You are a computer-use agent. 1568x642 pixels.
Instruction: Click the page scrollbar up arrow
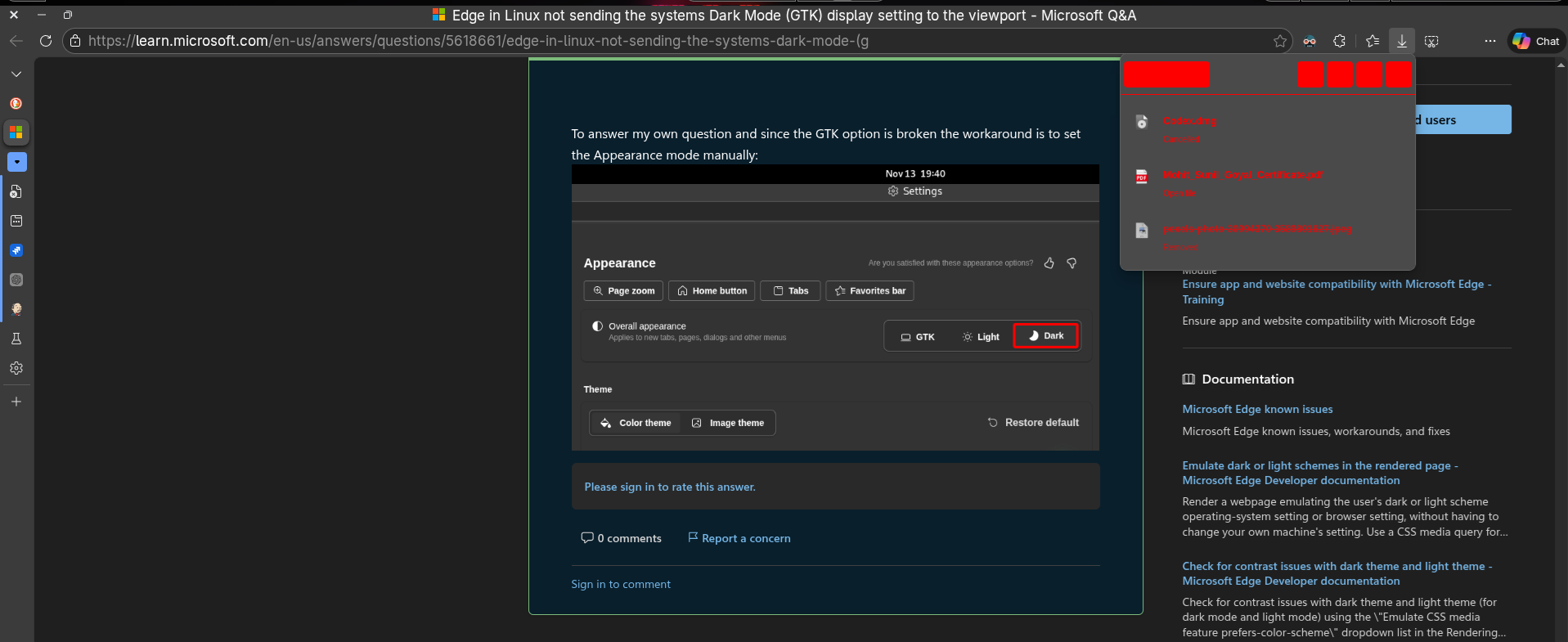1561,65
